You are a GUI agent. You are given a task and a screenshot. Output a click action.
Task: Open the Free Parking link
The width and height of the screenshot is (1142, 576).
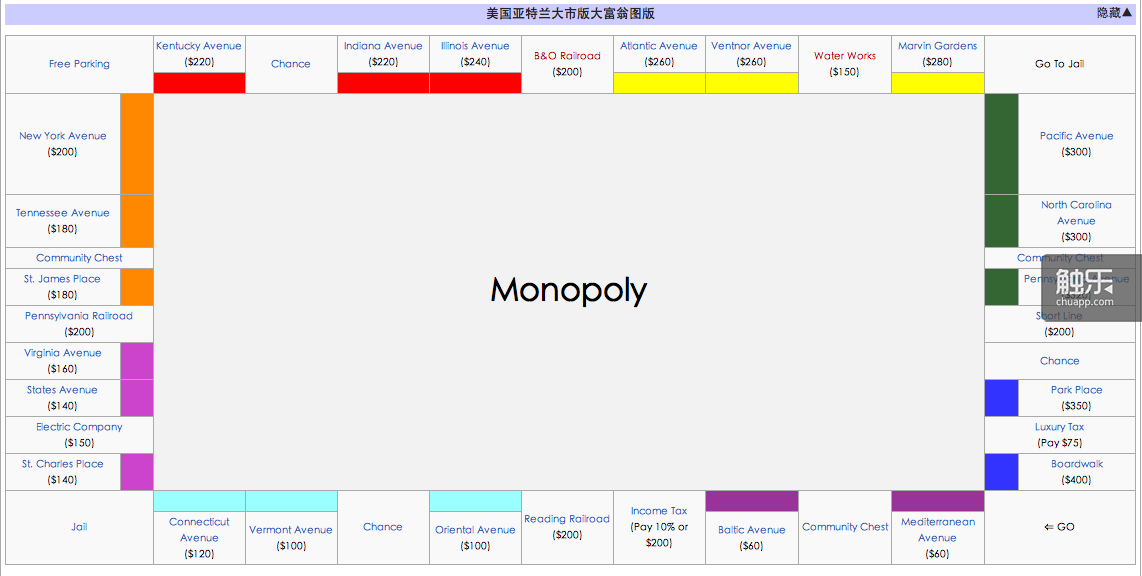tap(79, 64)
